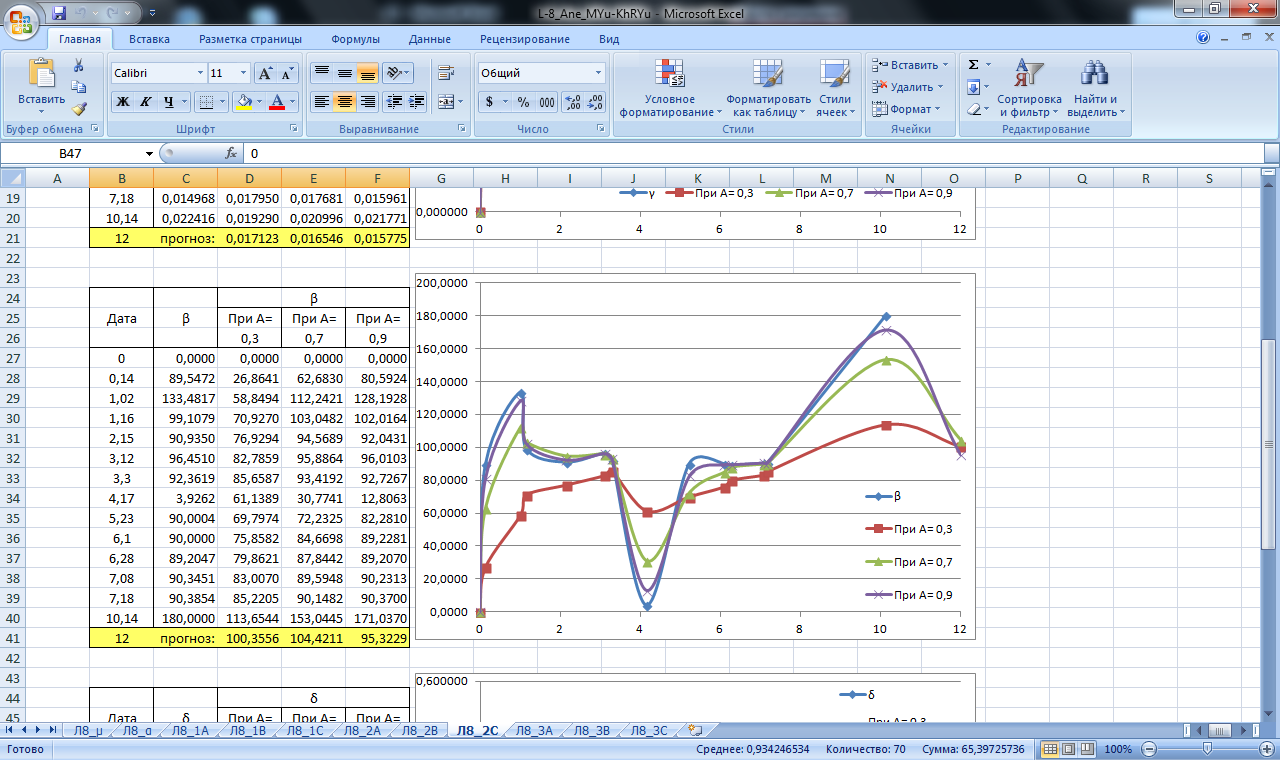
Task: Go to the next sheet tab
Action: pos(37,731)
